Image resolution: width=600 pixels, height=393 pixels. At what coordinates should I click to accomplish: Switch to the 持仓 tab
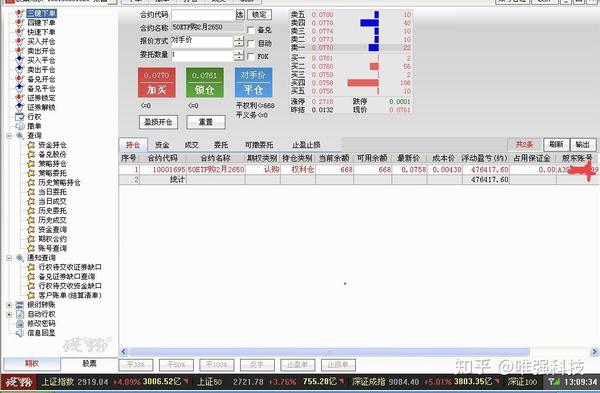[x=133, y=145]
